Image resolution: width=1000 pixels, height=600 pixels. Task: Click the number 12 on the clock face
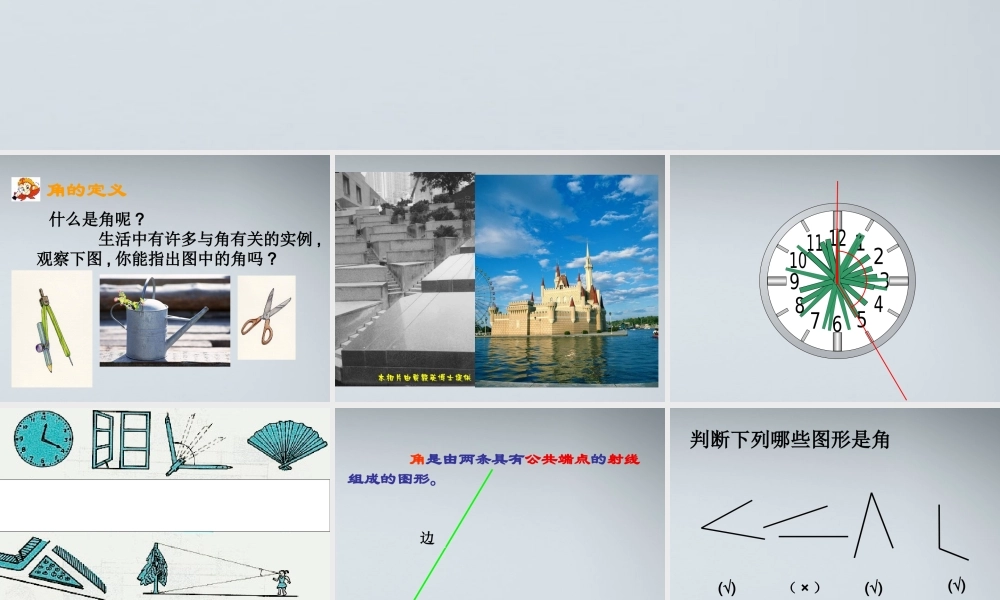(x=837, y=238)
